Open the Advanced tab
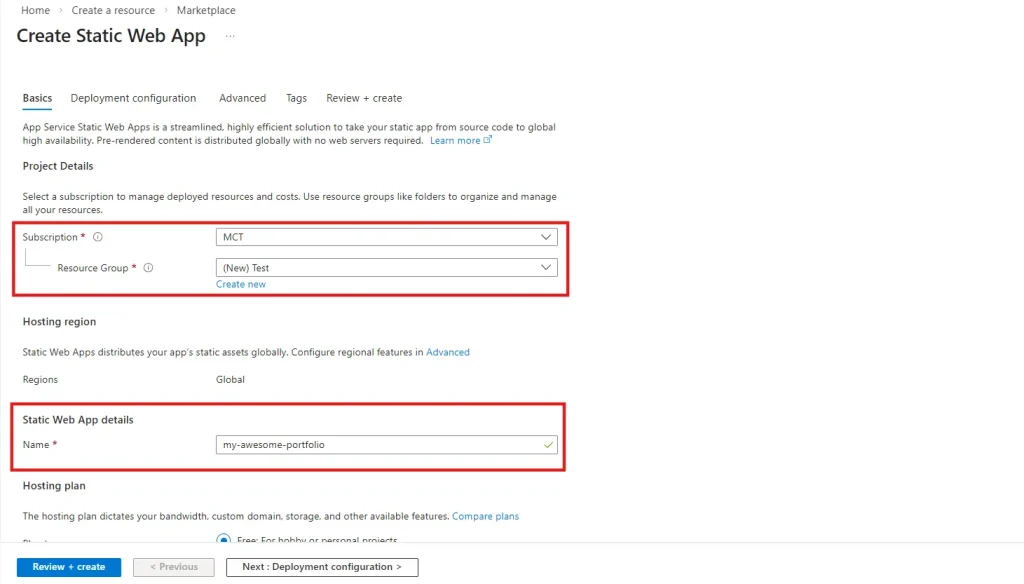Viewport: 1024px width, 584px height. coord(242,98)
